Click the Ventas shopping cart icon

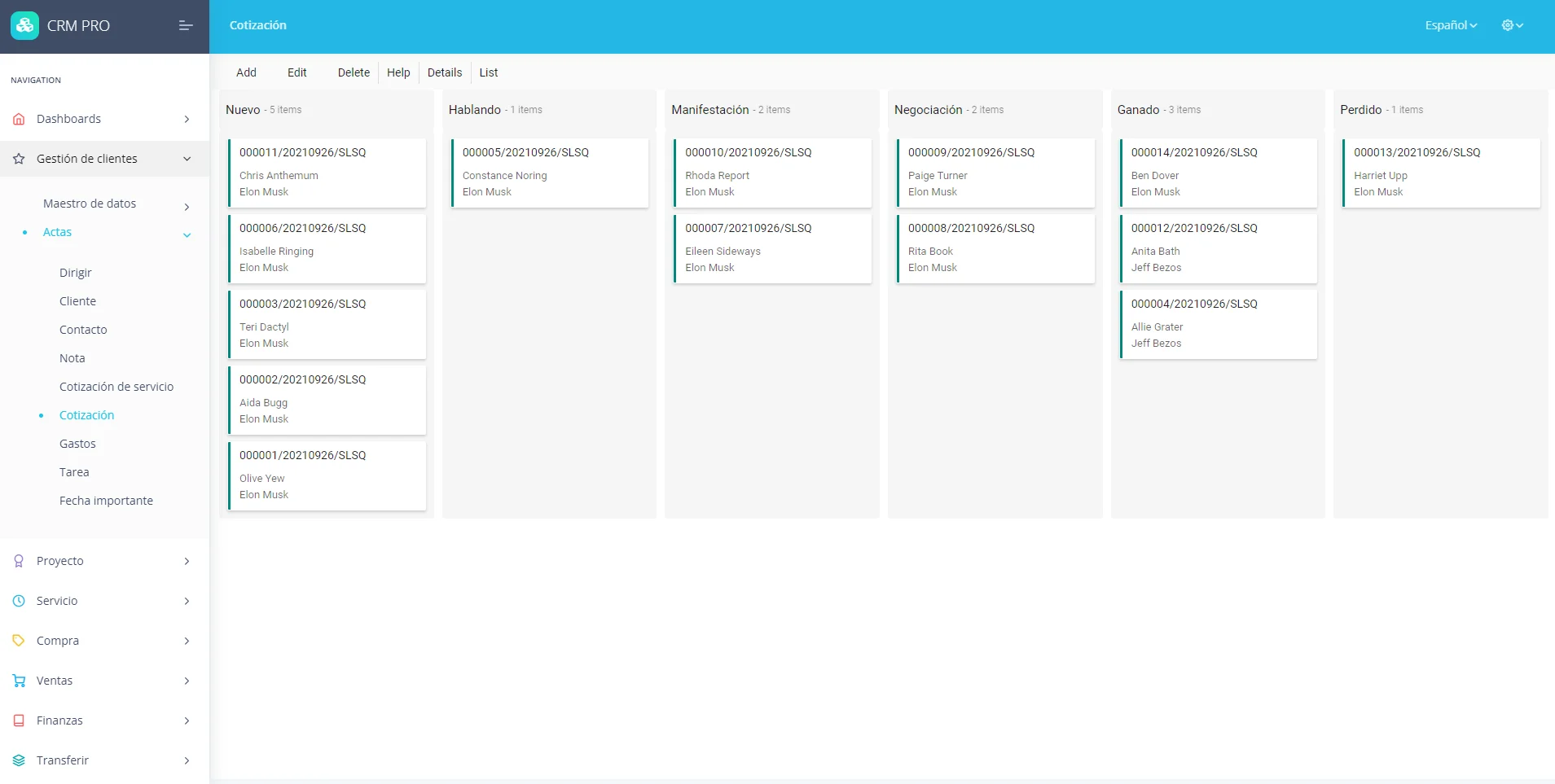18,680
